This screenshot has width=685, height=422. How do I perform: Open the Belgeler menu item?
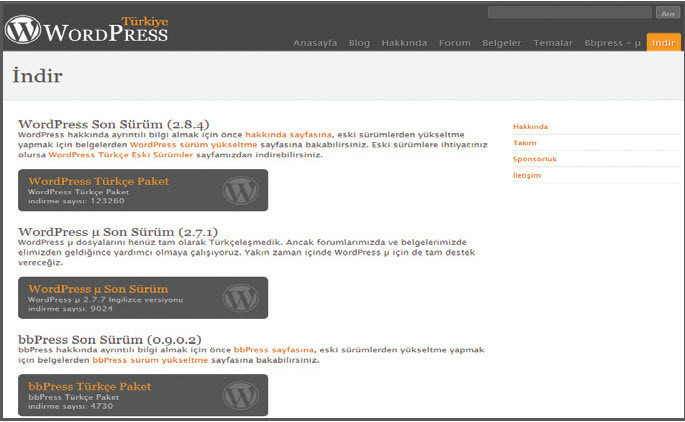(502, 43)
